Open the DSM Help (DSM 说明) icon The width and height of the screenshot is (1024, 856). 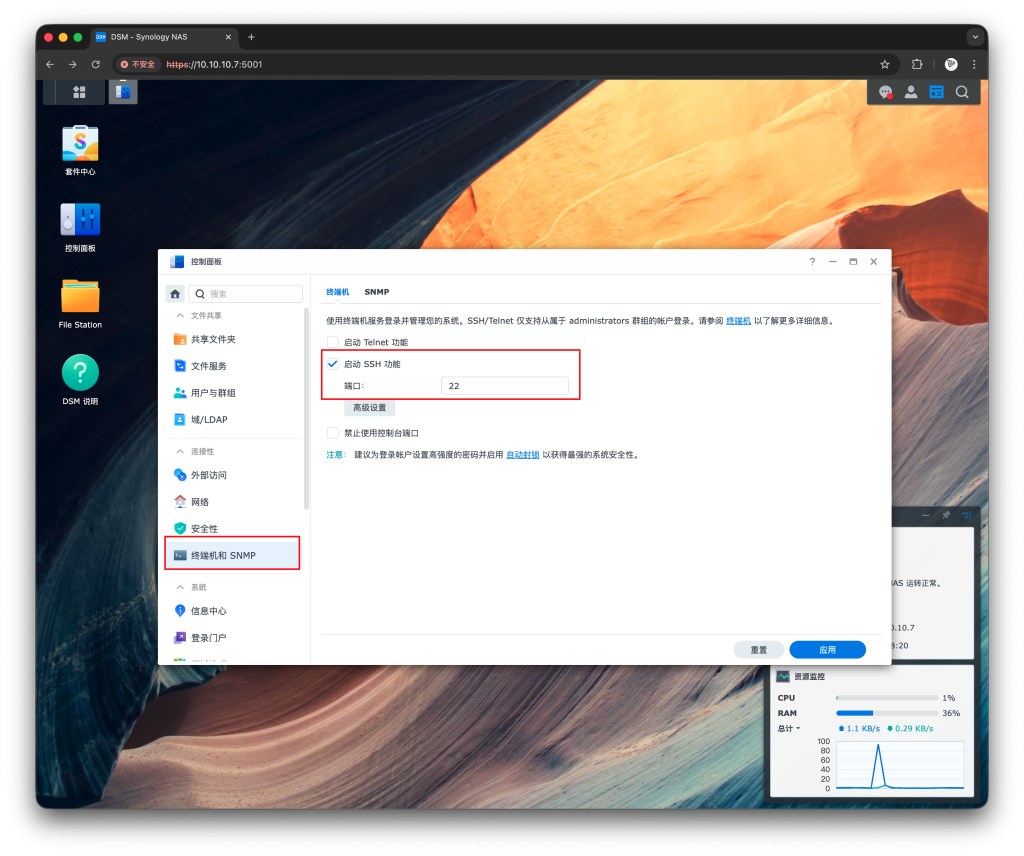click(80, 373)
